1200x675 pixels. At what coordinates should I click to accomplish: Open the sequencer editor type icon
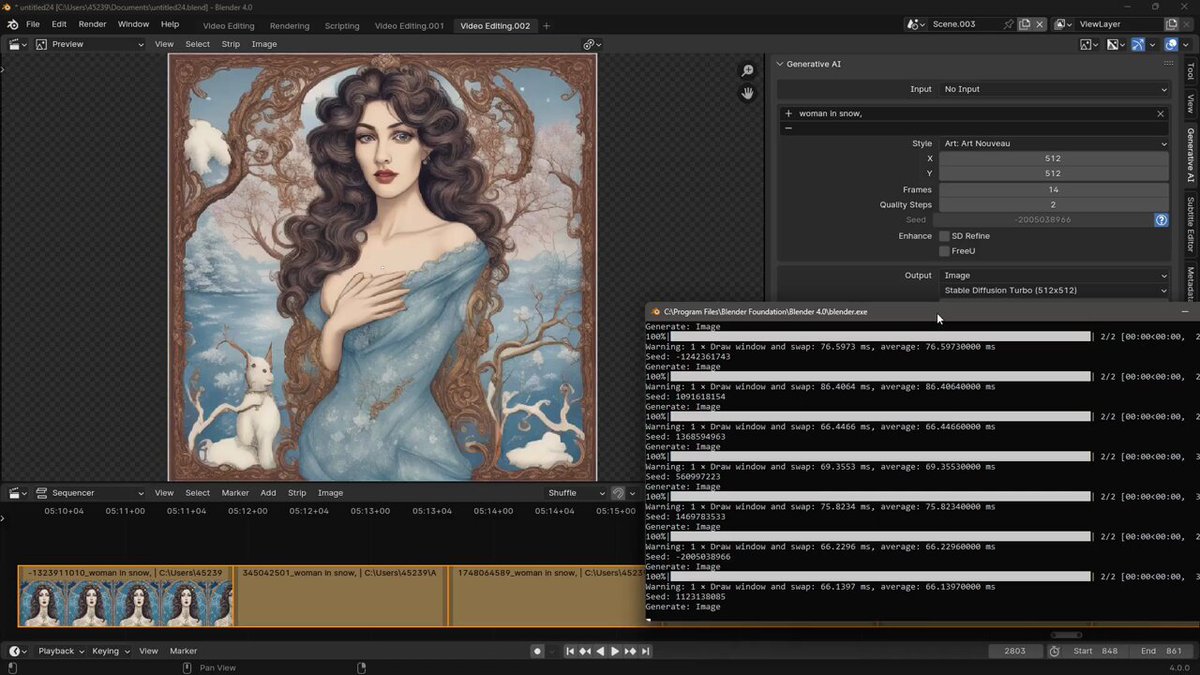pos(18,493)
